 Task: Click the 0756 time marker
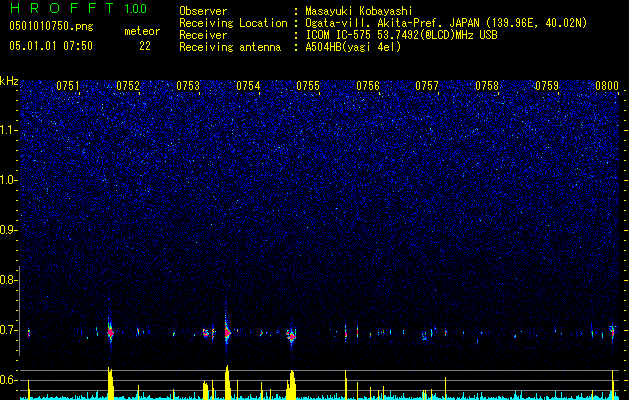368,85
